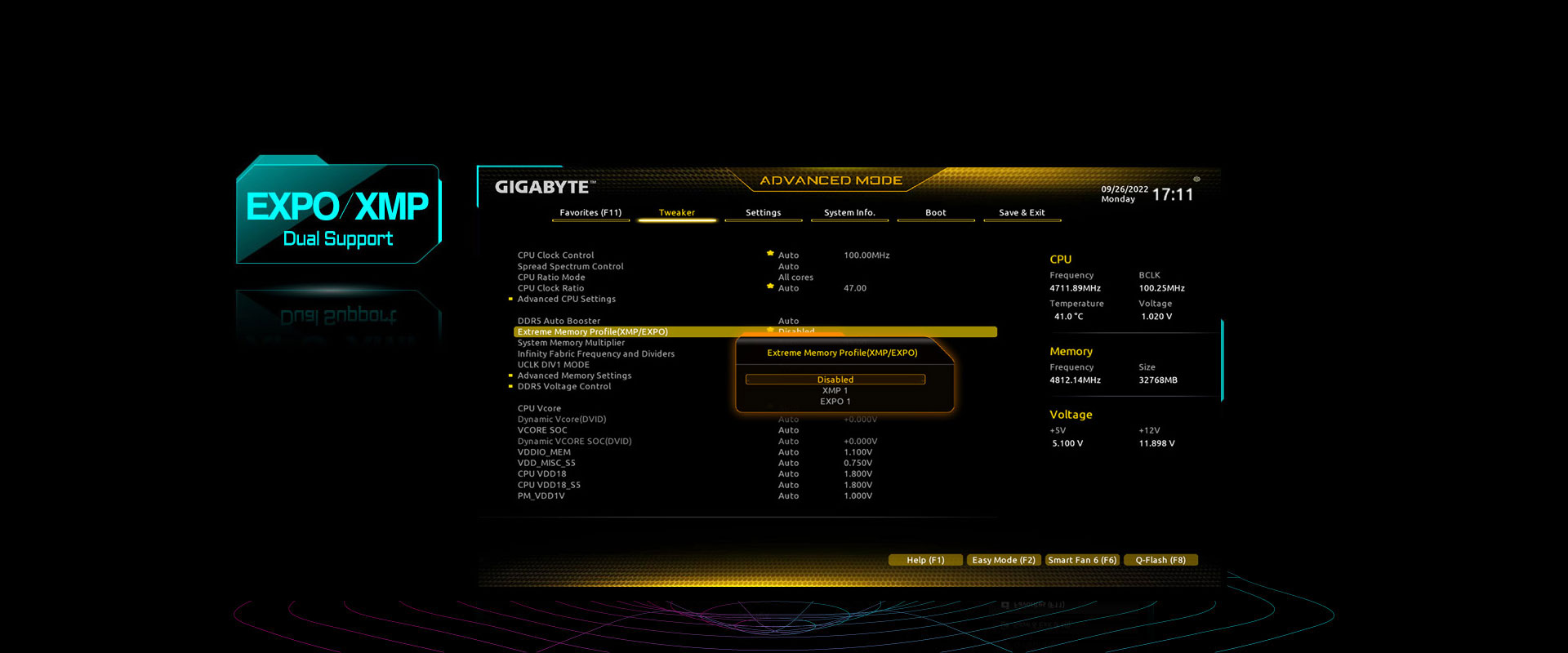The image size is (1568, 653).
Task: Select the CPU Clock Control row
Action: (x=555, y=255)
